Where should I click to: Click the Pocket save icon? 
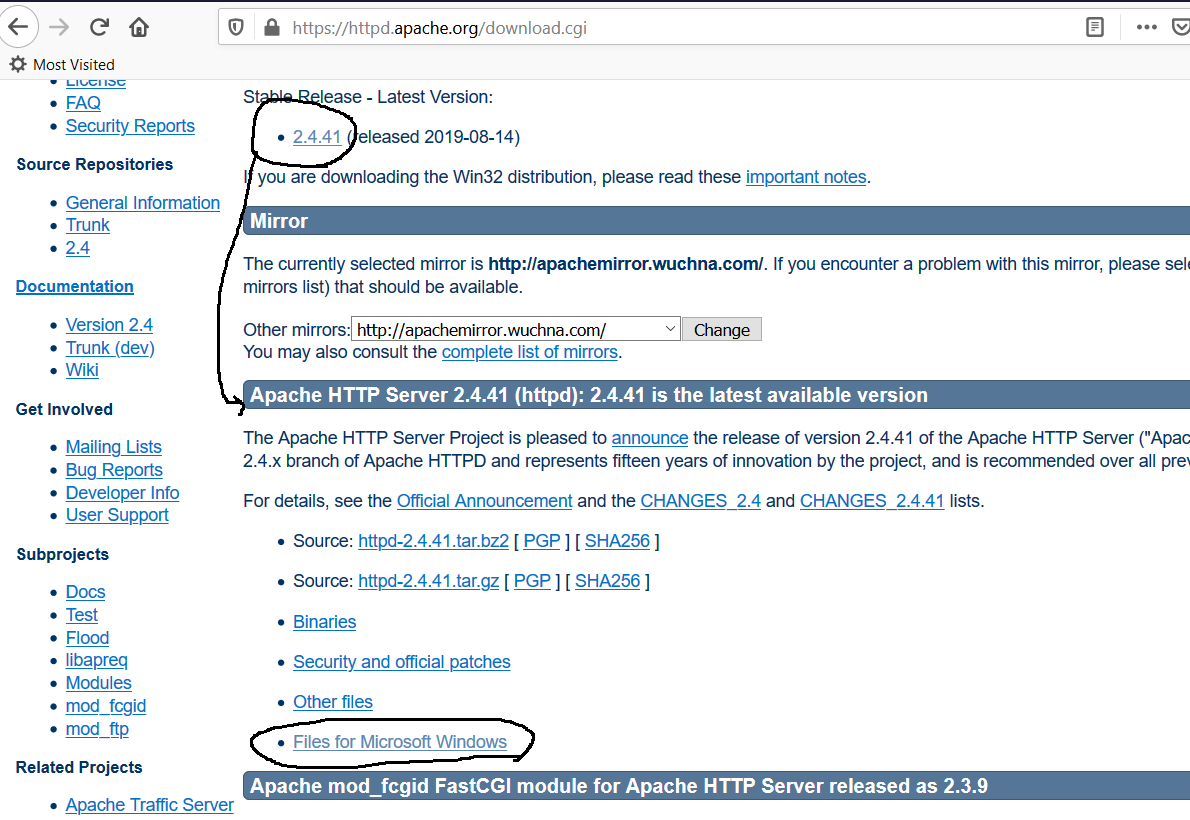[x=1180, y=28]
